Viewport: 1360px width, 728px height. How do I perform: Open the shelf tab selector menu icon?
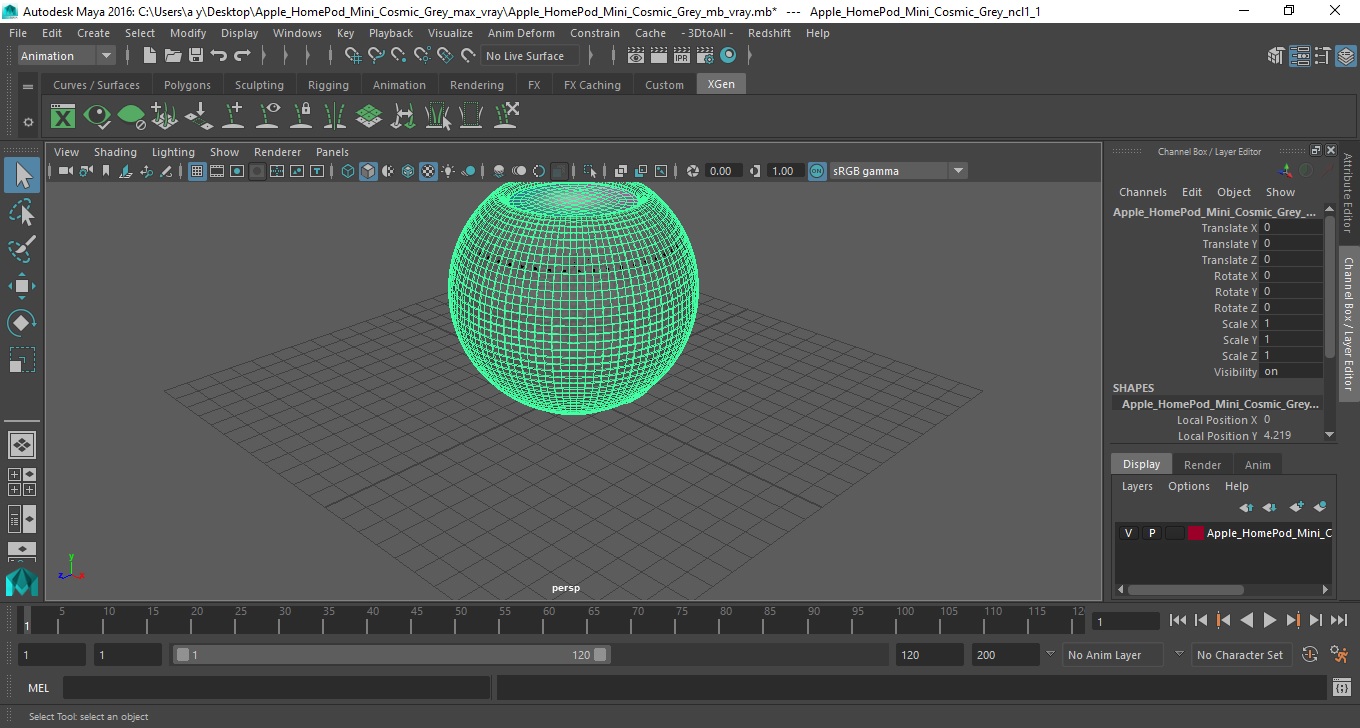point(28,86)
